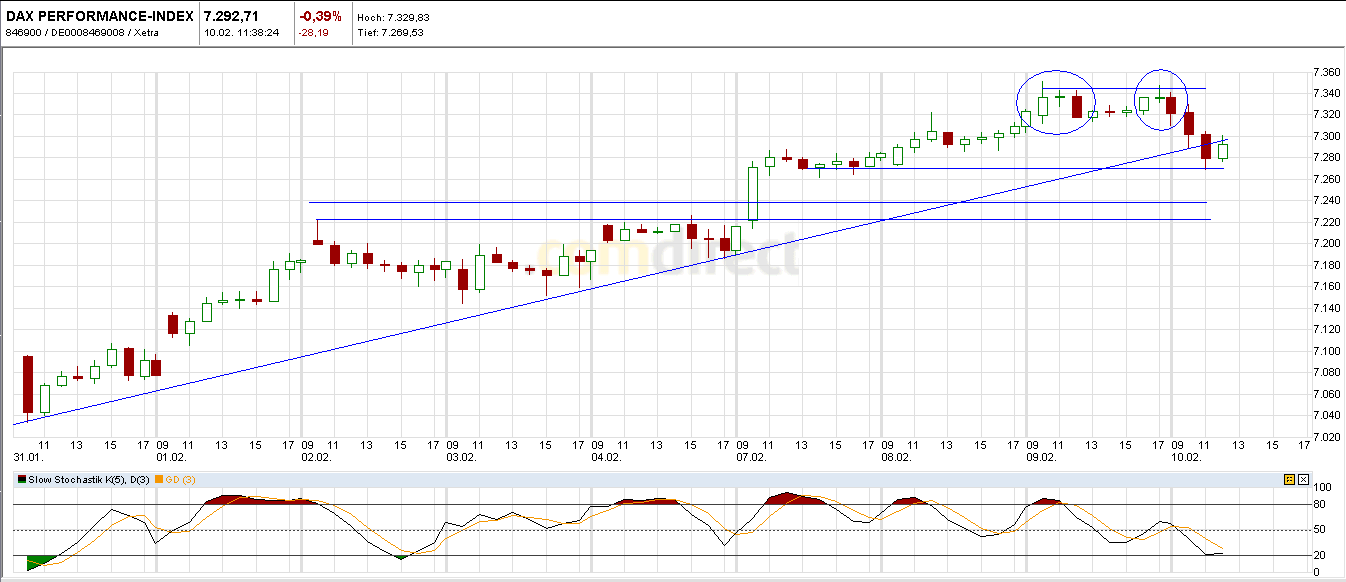Click the date label 04.02. on the time axis
Image resolution: width=1346 pixels, height=582 pixels.
point(606,457)
